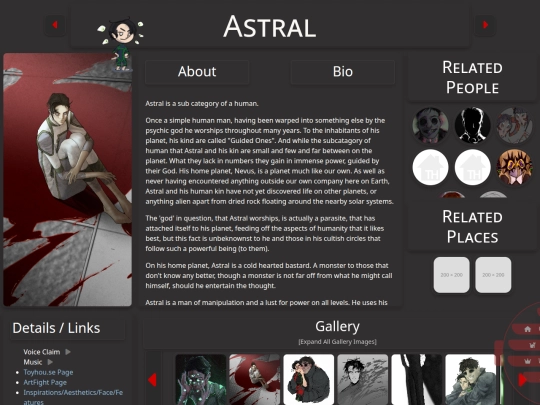Open third related person avatar in the top row
540x405 pixels.
point(514,125)
